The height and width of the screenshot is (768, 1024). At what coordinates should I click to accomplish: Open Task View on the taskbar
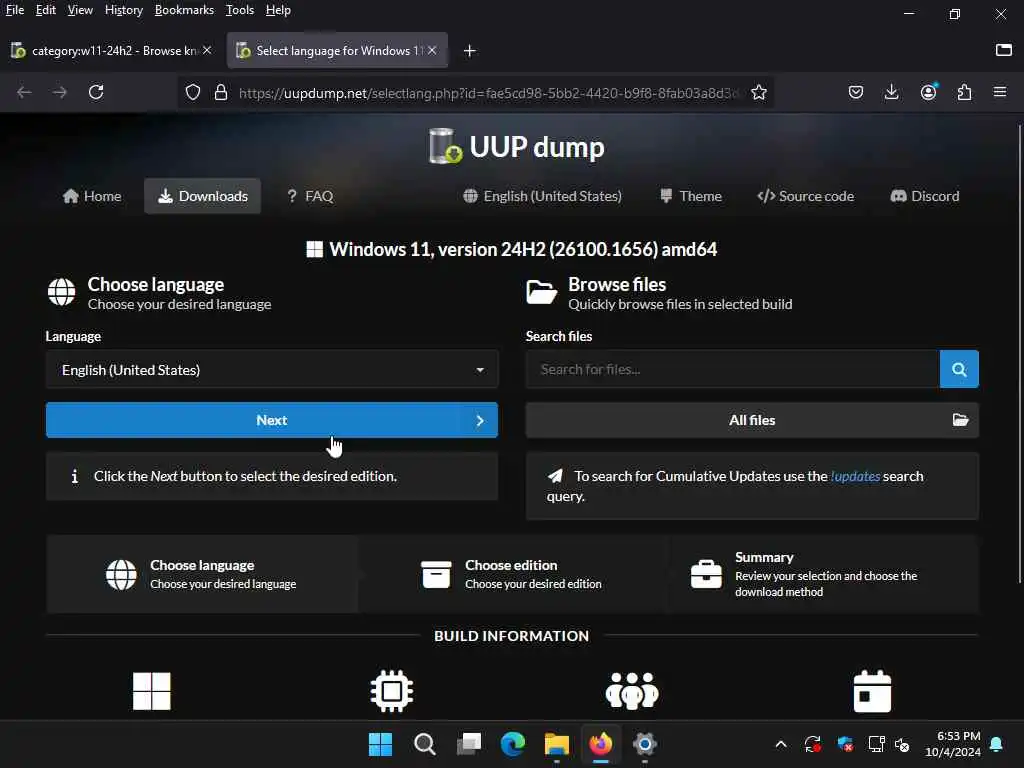[x=469, y=744]
